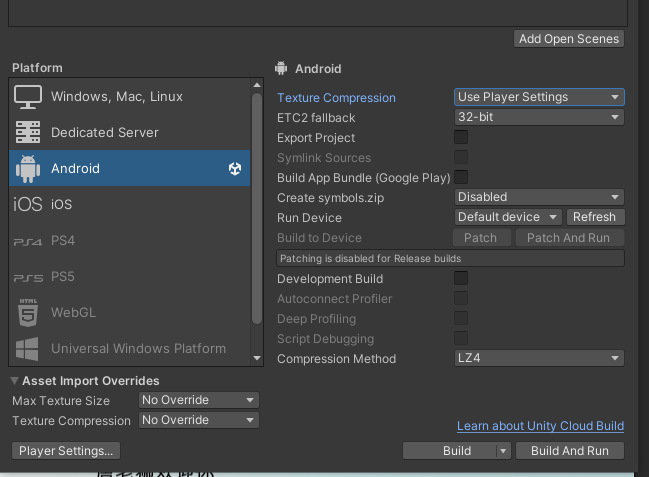Image resolution: width=649 pixels, height=477 pixels.
Task: Click the Build to Device label
Action: 319,238
